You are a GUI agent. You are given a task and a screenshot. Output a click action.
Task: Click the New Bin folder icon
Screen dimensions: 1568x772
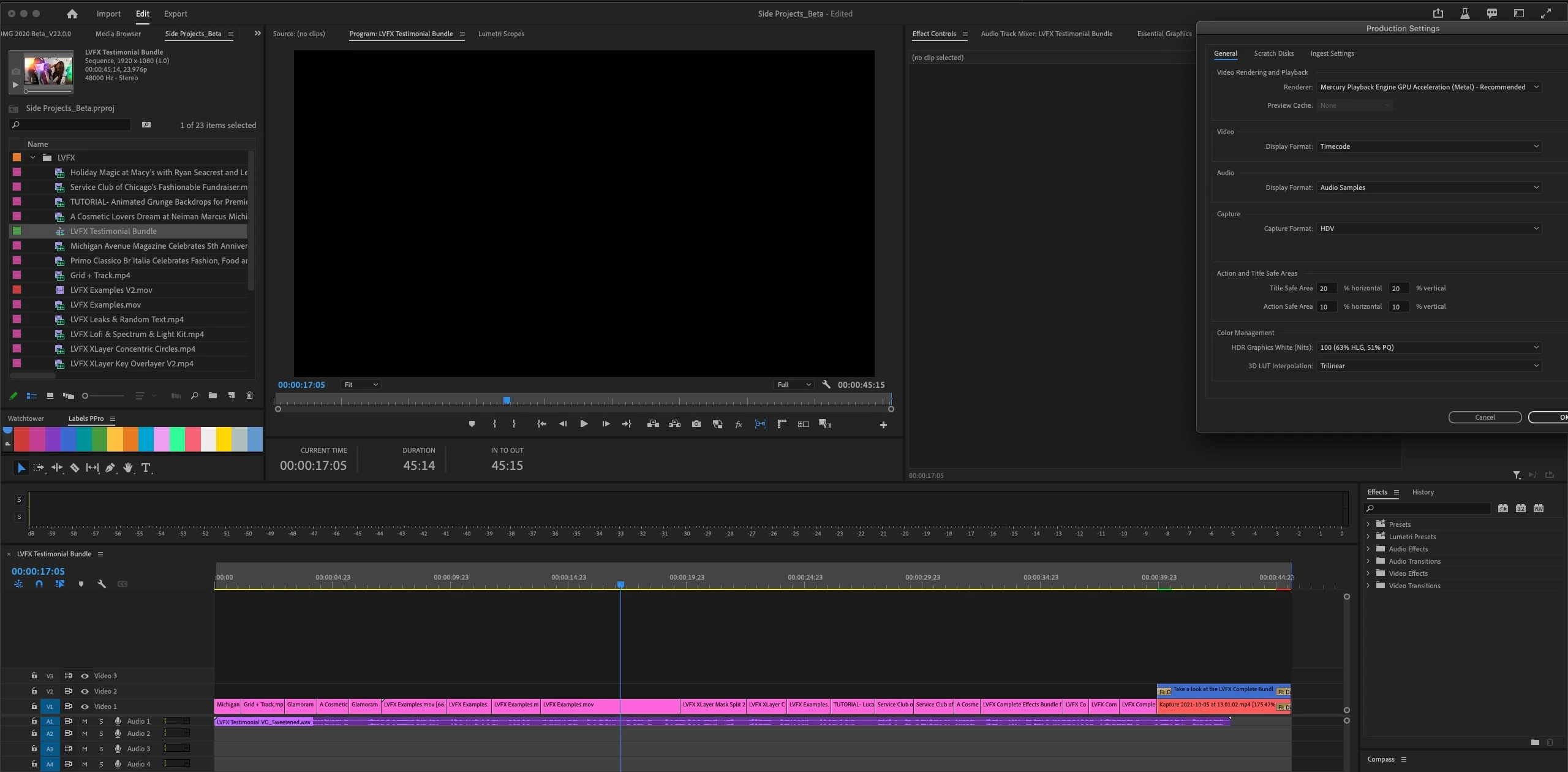pyautogui.click(x=213, y=396)
